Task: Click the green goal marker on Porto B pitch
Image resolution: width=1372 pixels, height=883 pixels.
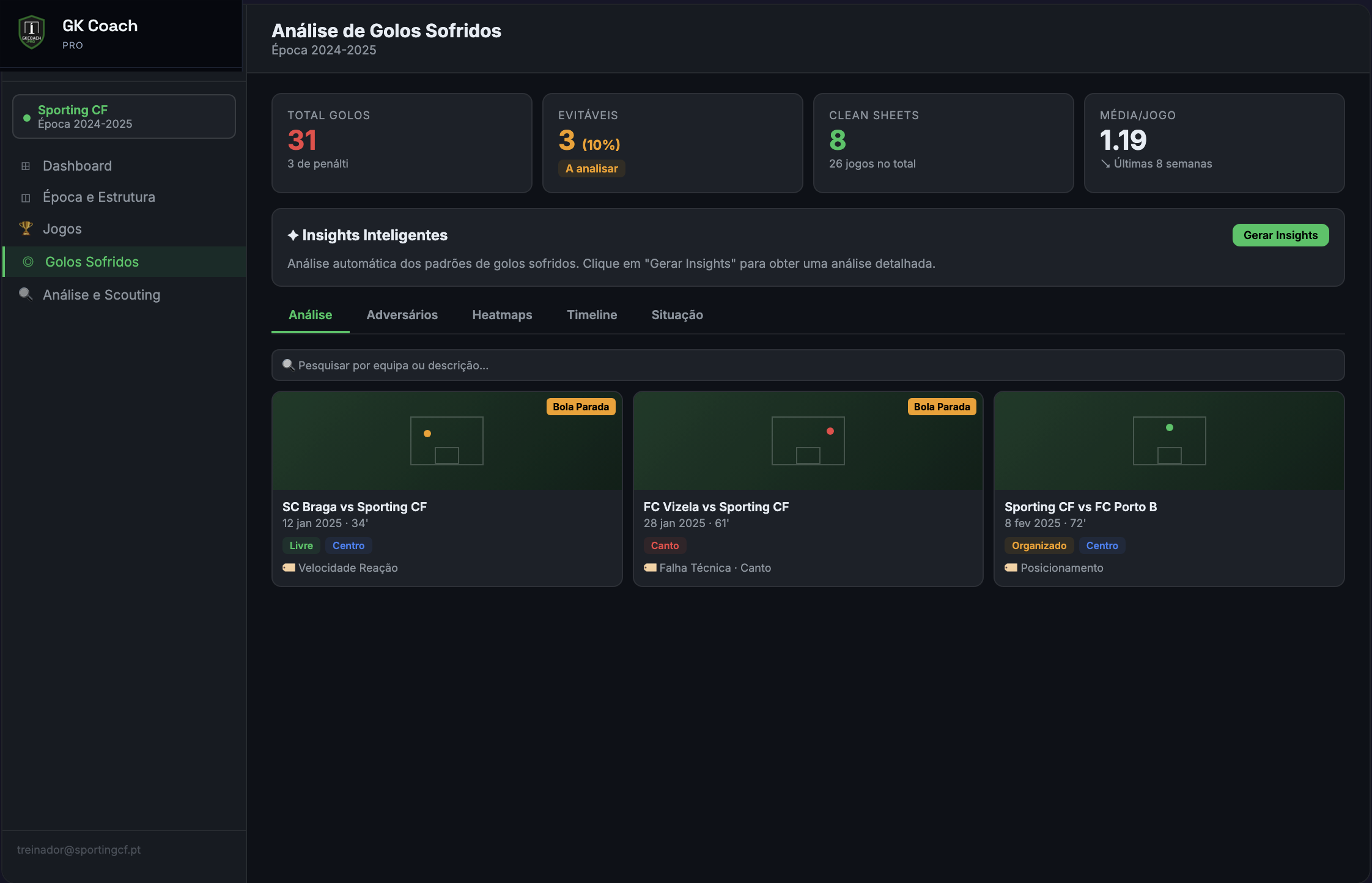Action: click(x=1170, y=427)
